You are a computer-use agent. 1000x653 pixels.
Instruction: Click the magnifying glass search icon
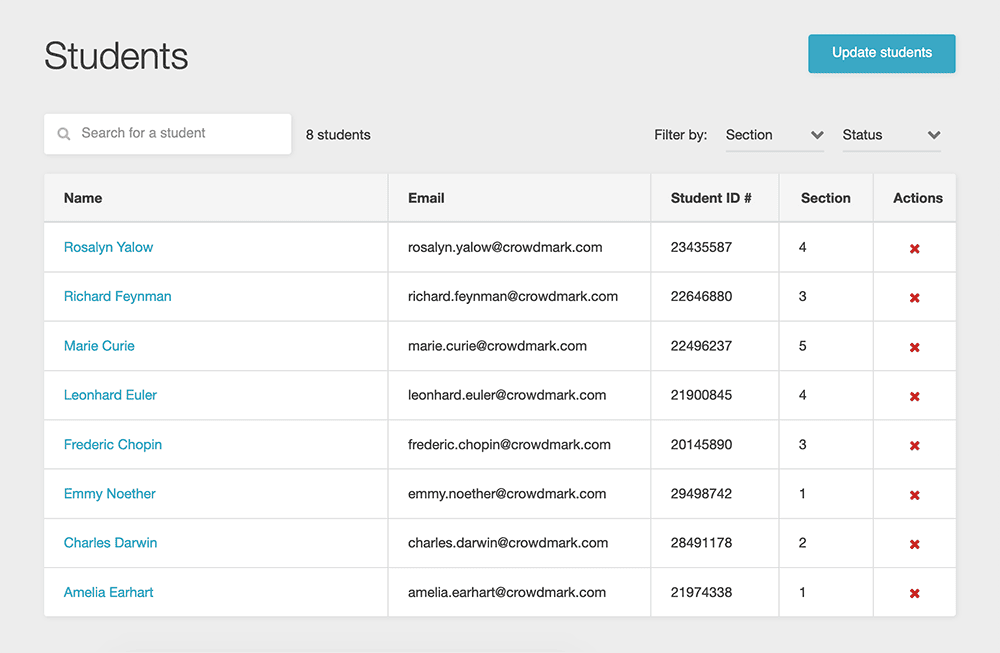point(64,134)
